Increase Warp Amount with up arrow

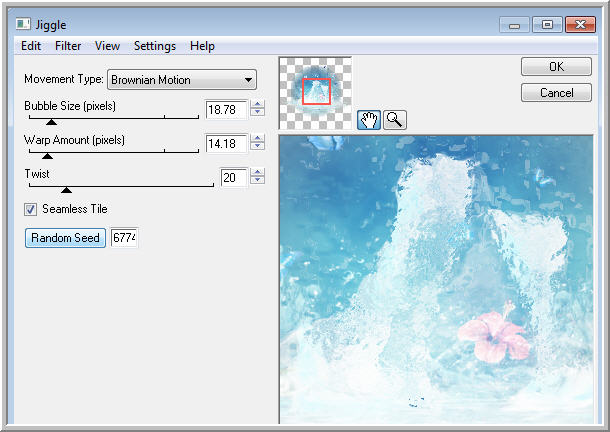pyautogui.click(x=258, y=138)
